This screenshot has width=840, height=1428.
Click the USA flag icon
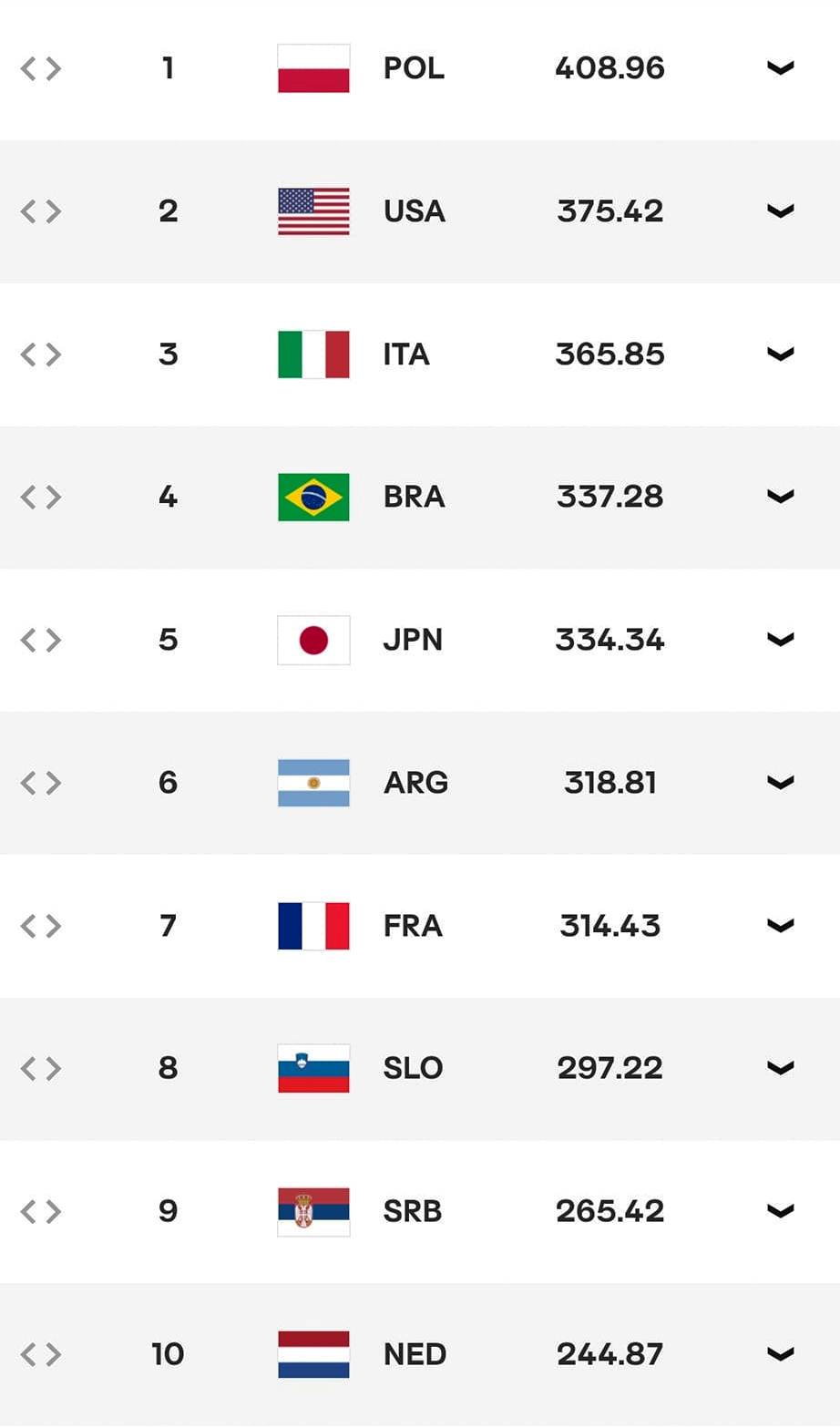[x=313, y=211]
